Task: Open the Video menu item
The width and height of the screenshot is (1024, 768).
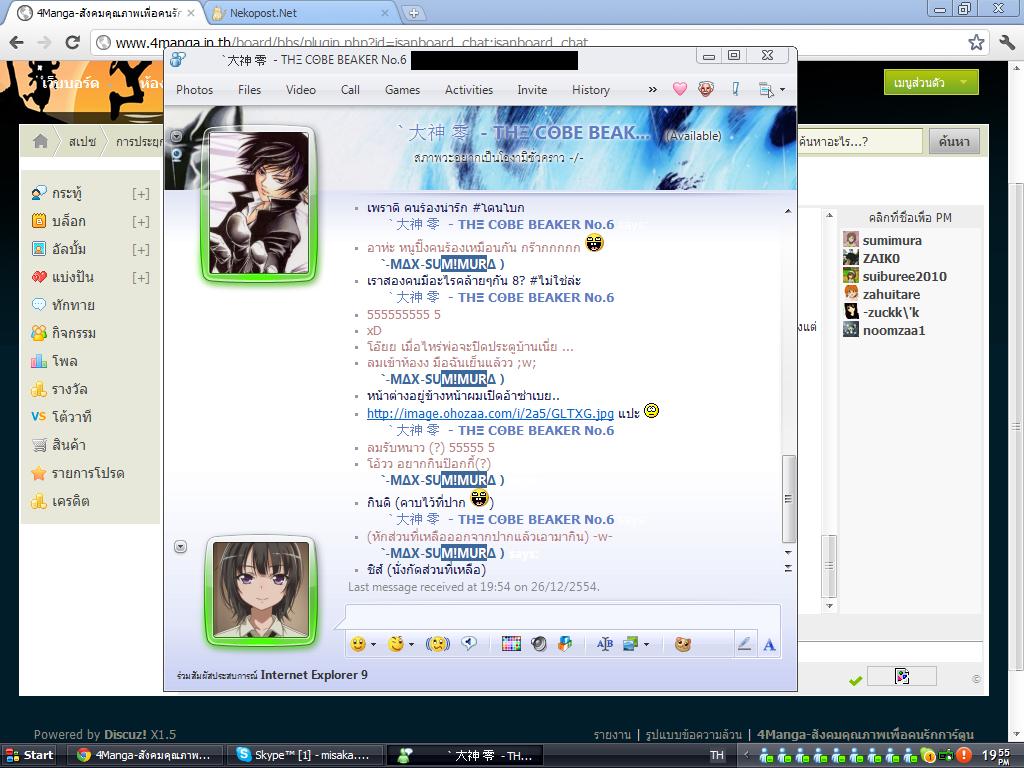Action: pos(300,89)
